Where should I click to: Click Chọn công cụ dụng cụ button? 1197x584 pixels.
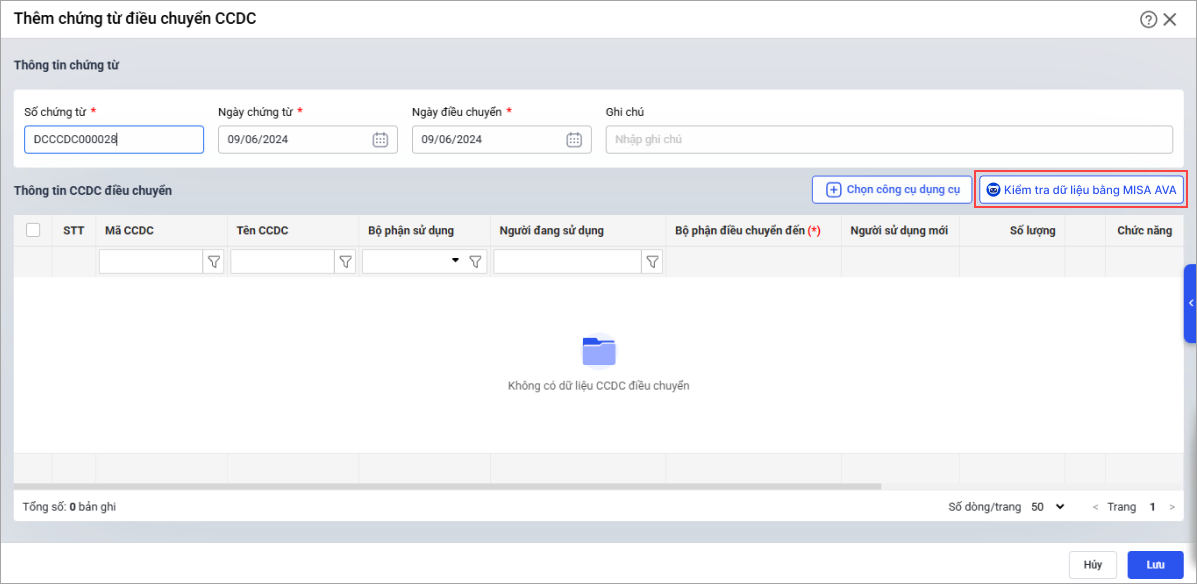point(892,189)
